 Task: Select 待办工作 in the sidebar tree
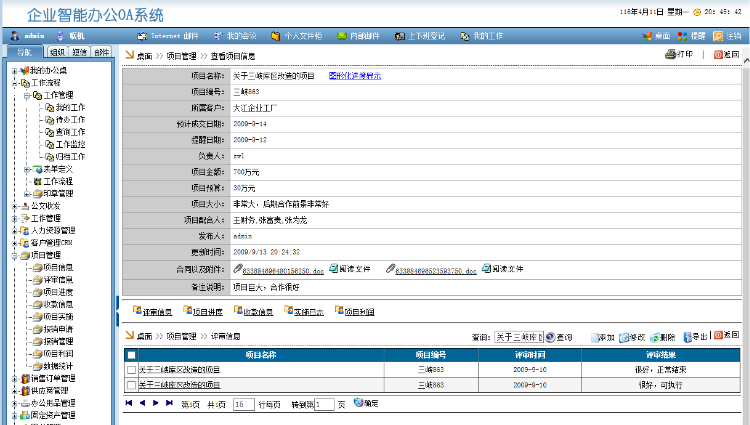point(70,120)
